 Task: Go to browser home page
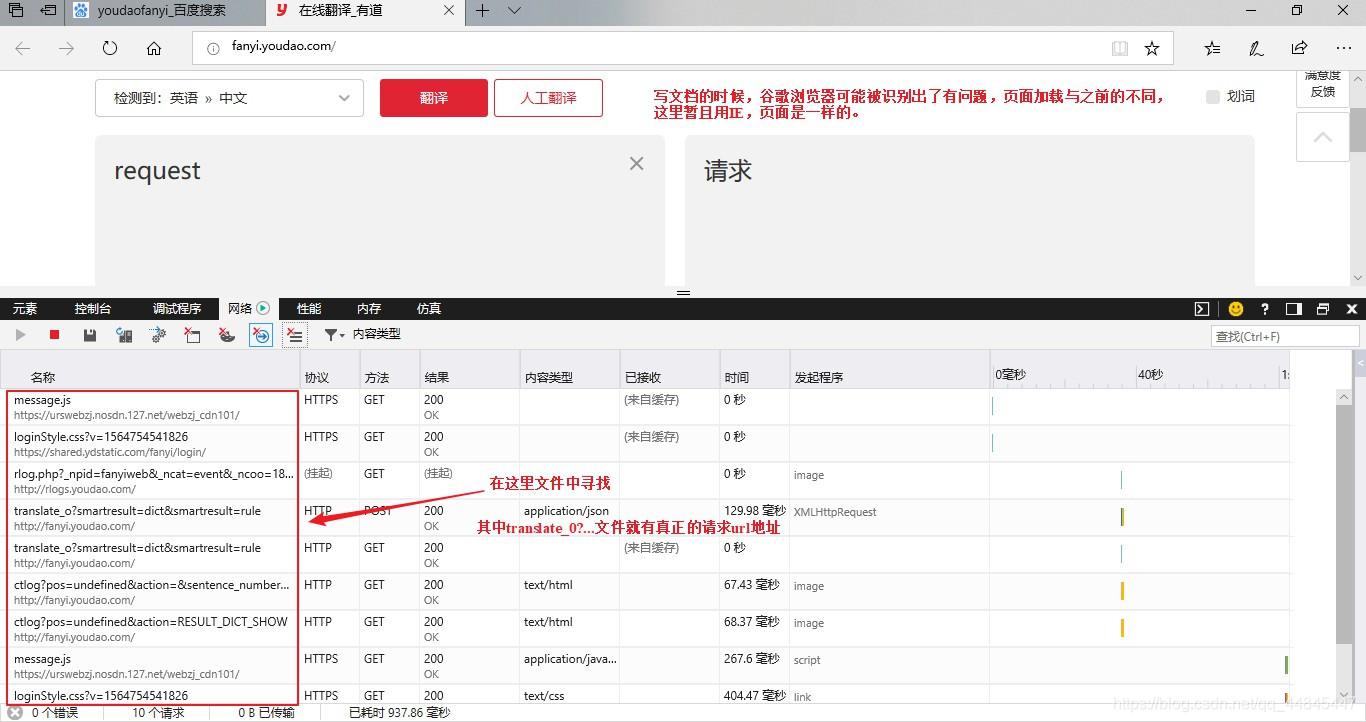154,48
